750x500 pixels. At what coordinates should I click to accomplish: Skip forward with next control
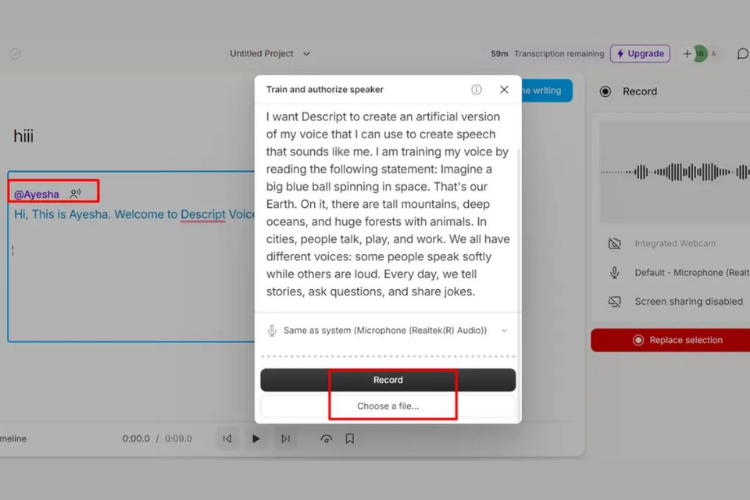click(286, 439)
